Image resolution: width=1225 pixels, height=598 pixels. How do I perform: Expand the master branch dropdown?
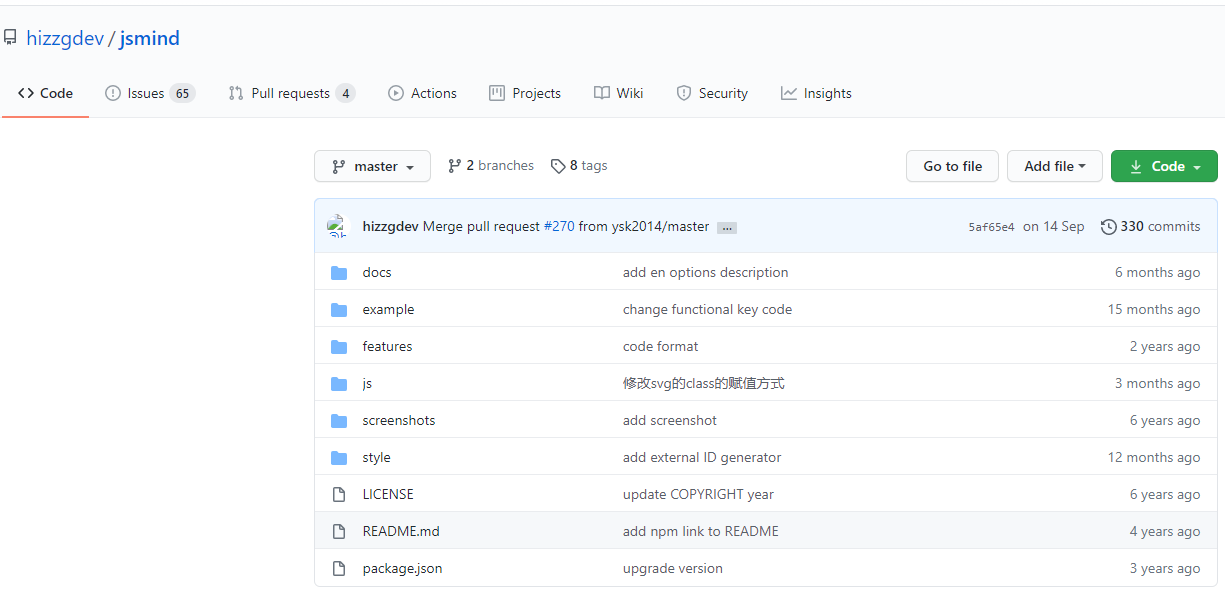[372, 166]
